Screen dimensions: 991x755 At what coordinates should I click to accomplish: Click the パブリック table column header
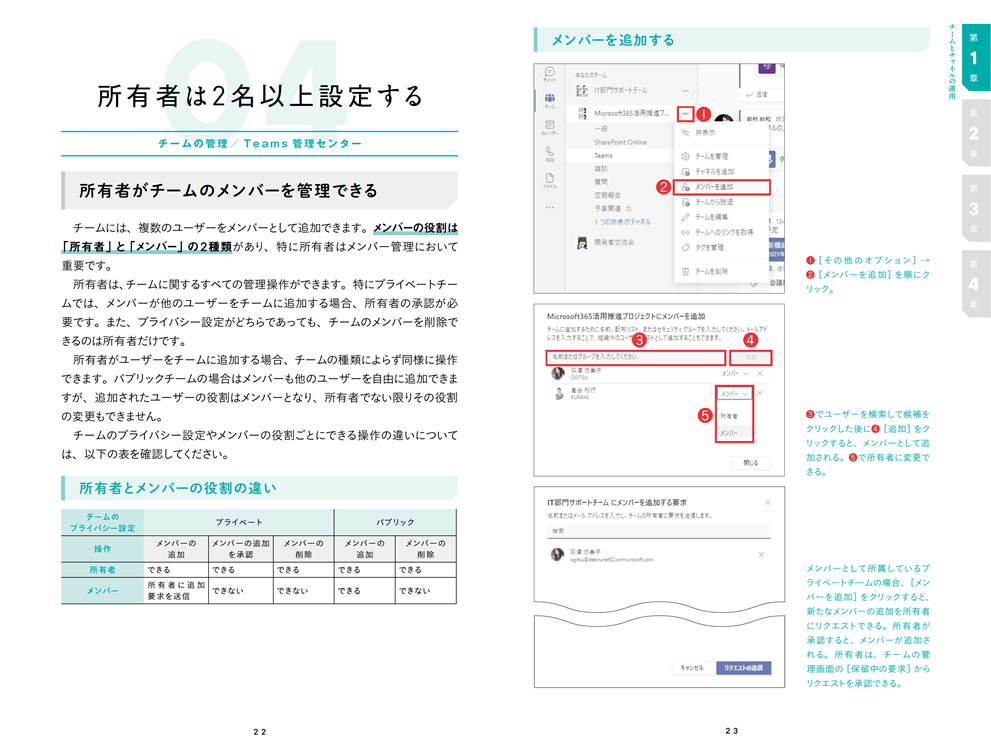pos(395,522)
